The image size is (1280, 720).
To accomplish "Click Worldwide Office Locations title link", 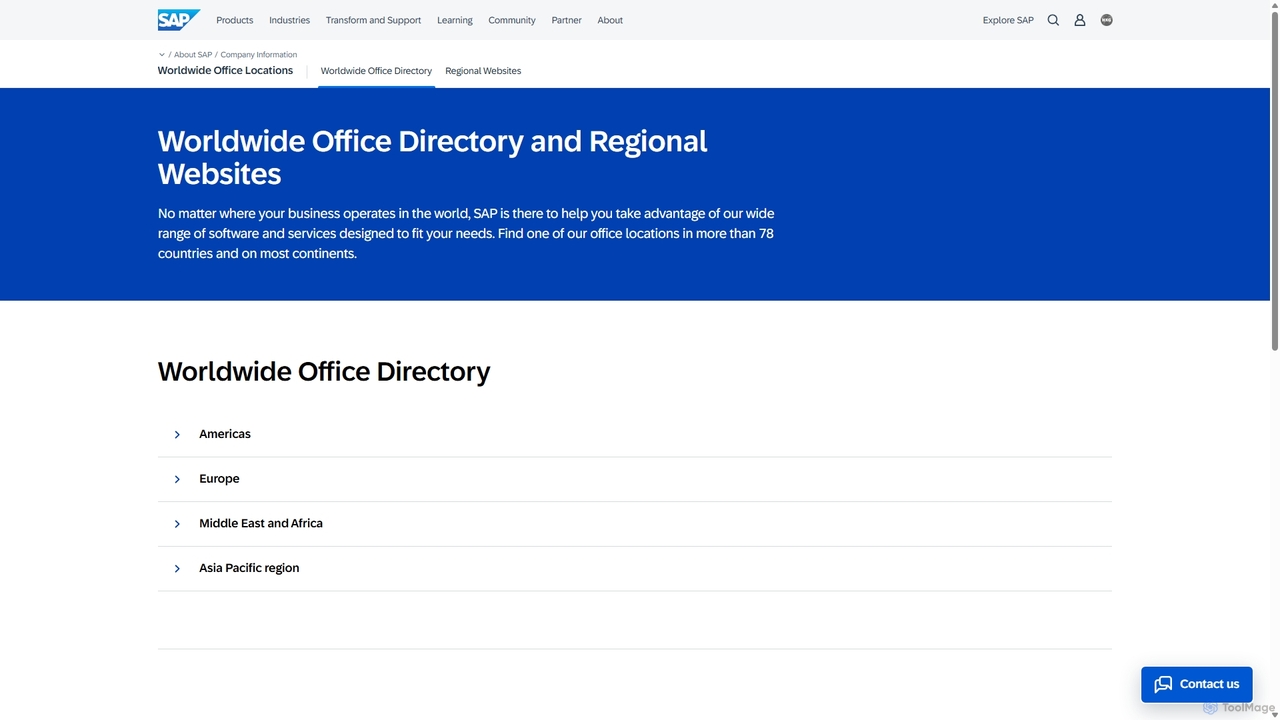I will [225, 70].
